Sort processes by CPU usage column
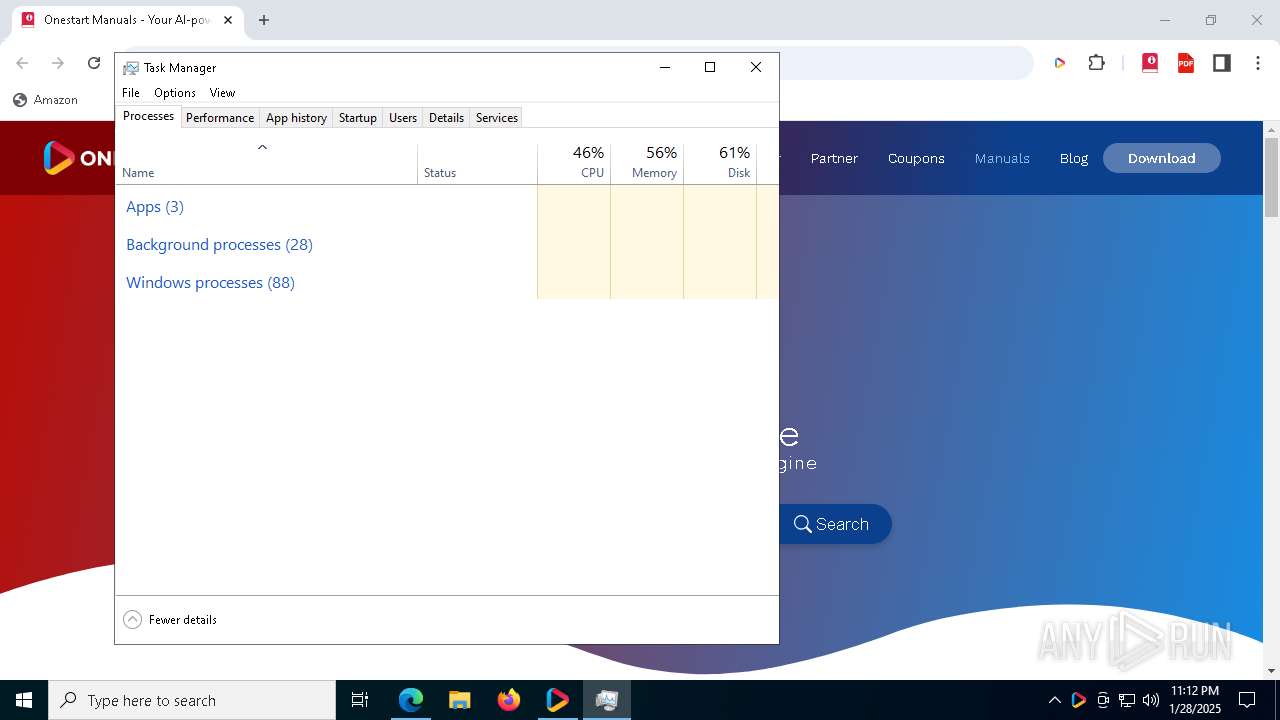Screen dimensions: 1280x720 pos(574,163)
